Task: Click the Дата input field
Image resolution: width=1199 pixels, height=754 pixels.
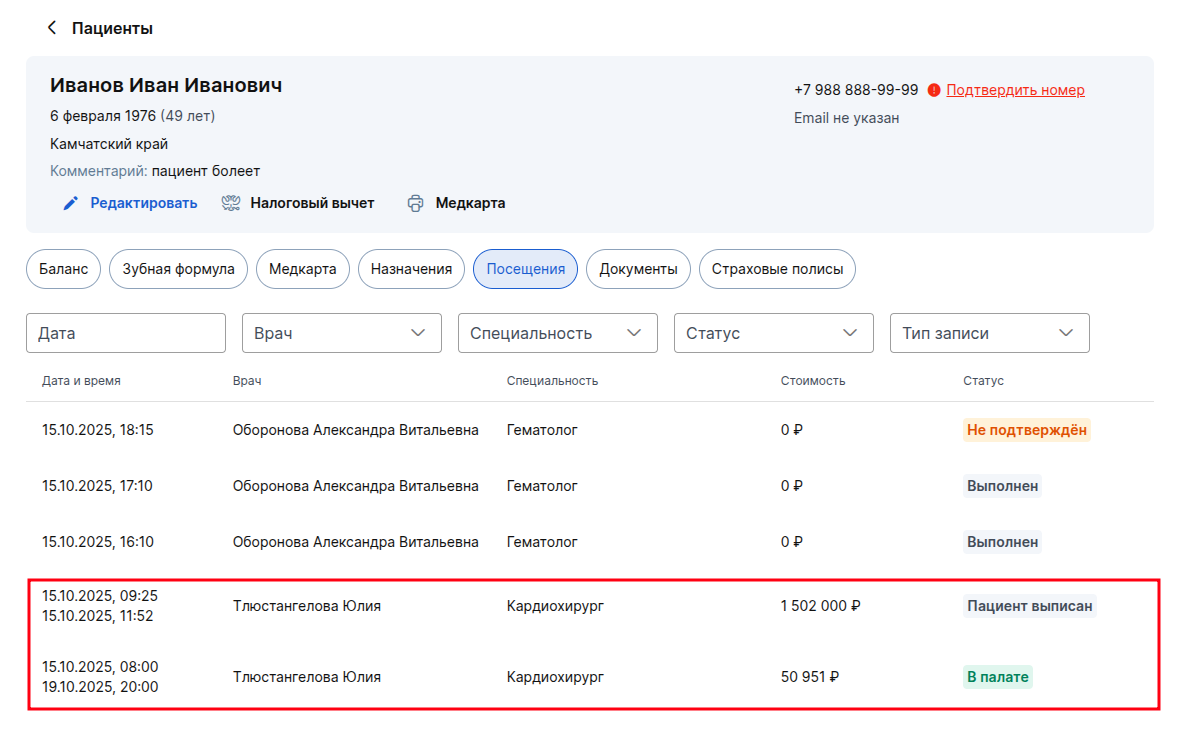Action: pyautogui.click(x=126, y=333)
